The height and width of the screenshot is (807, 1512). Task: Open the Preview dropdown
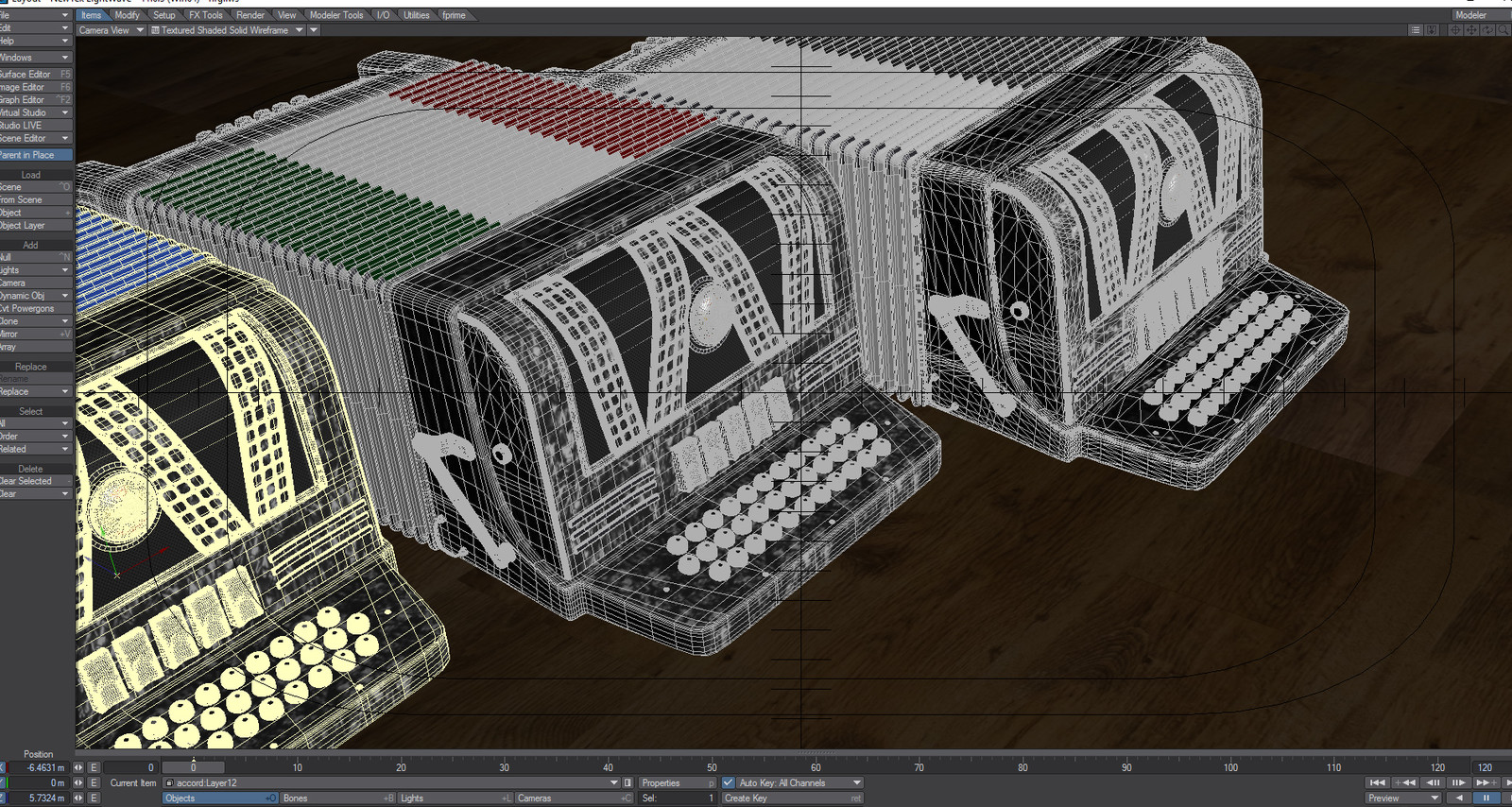(1403, 798)
